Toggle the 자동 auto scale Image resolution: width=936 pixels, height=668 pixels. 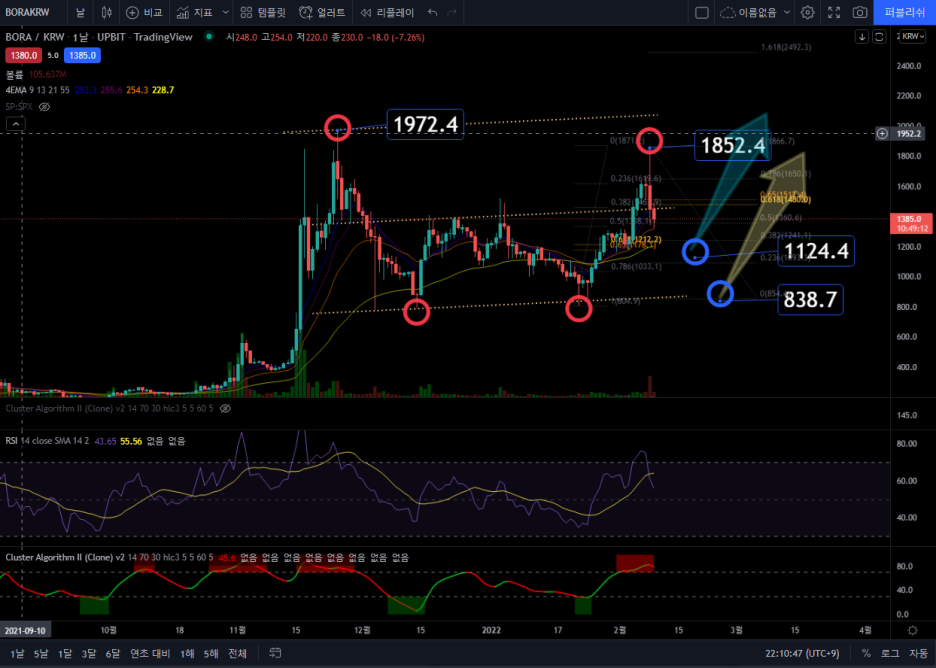point(918,654)
